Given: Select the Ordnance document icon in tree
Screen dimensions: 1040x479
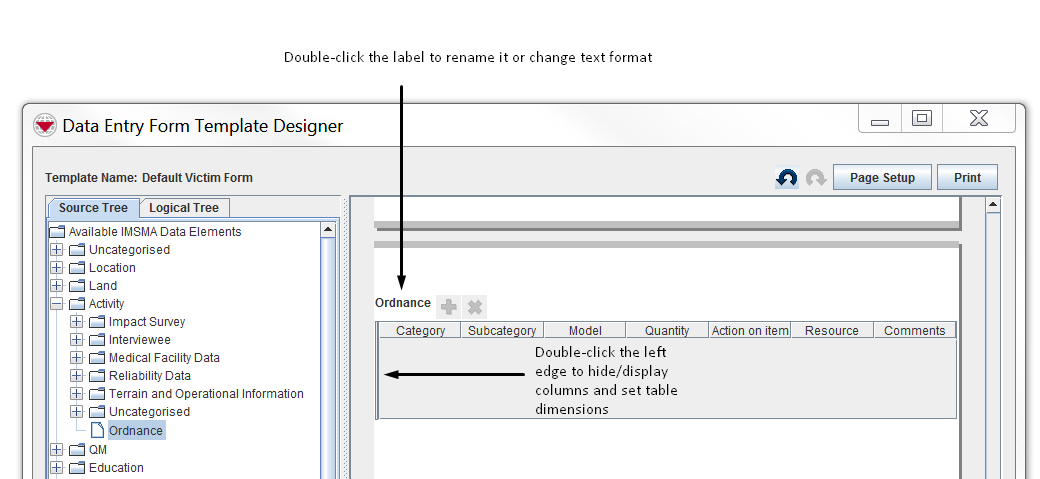Looking at the screenshot, I should [x=97, y=430].
